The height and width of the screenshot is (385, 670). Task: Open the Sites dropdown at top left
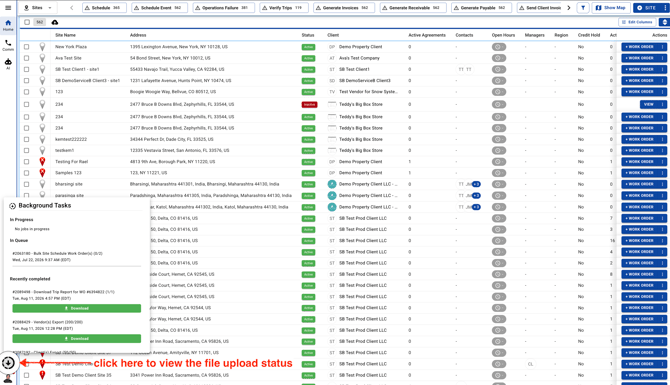click(38, 8)
